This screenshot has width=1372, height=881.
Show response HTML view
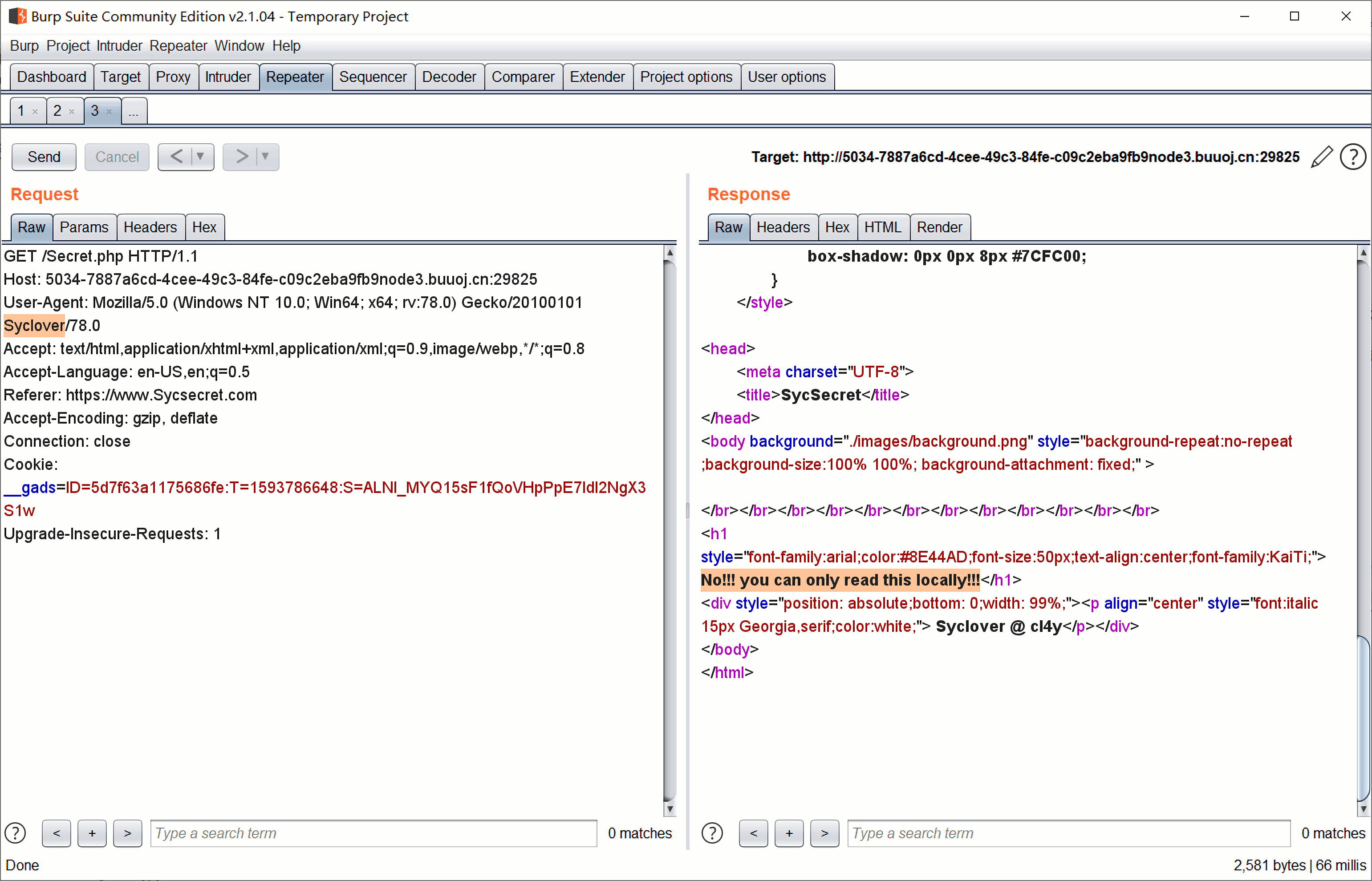click(x=883, y=227)
